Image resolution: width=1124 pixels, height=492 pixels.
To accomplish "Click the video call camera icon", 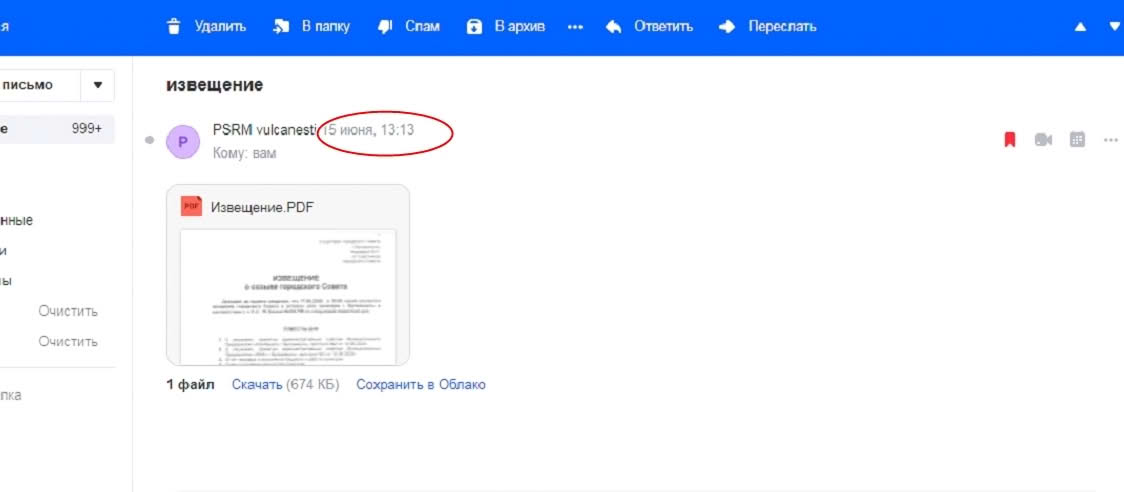I will [x=1043, y=140].
